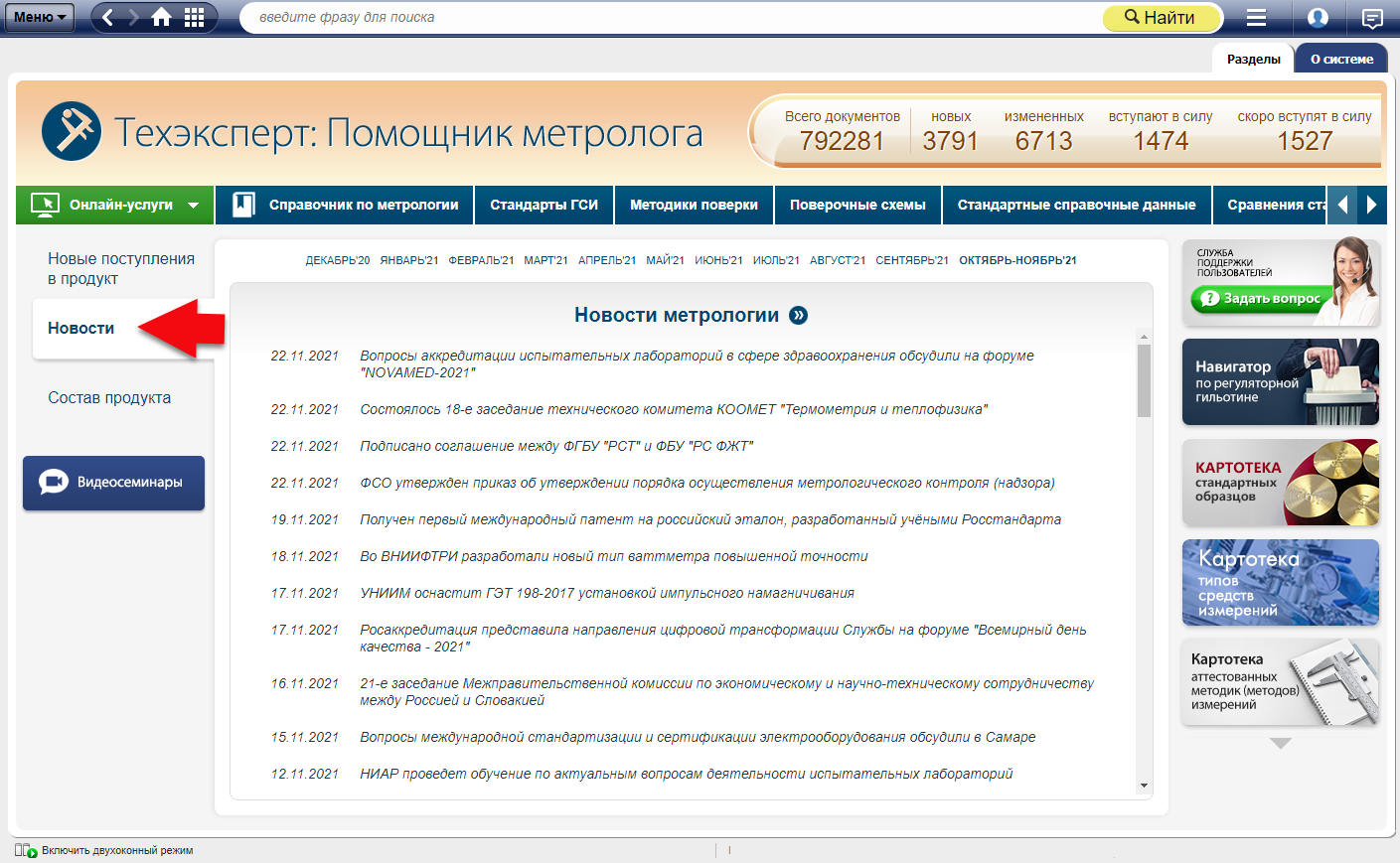The width and height of the screenshot is (1400, 863).
Task: Open news about NOVAMED-2021 forum
Action: (x=697, y=364)
